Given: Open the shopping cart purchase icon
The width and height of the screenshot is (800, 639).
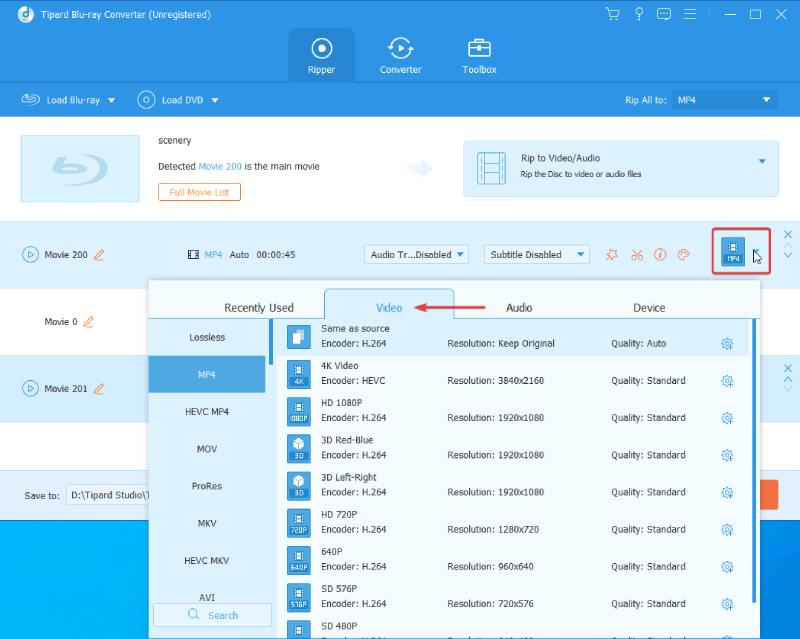Looking at the screenshot, I should [x=612, y=14].
